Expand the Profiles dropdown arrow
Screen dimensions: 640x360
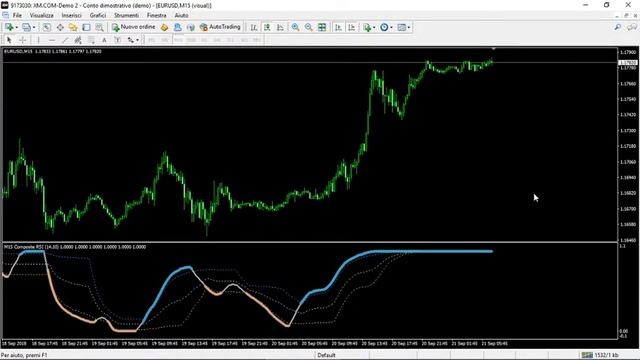pyautogui.click(x=34, y=27)
